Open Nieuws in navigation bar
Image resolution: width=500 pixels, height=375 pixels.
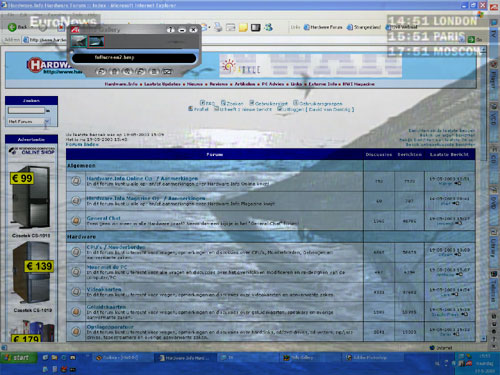point(195,84)
